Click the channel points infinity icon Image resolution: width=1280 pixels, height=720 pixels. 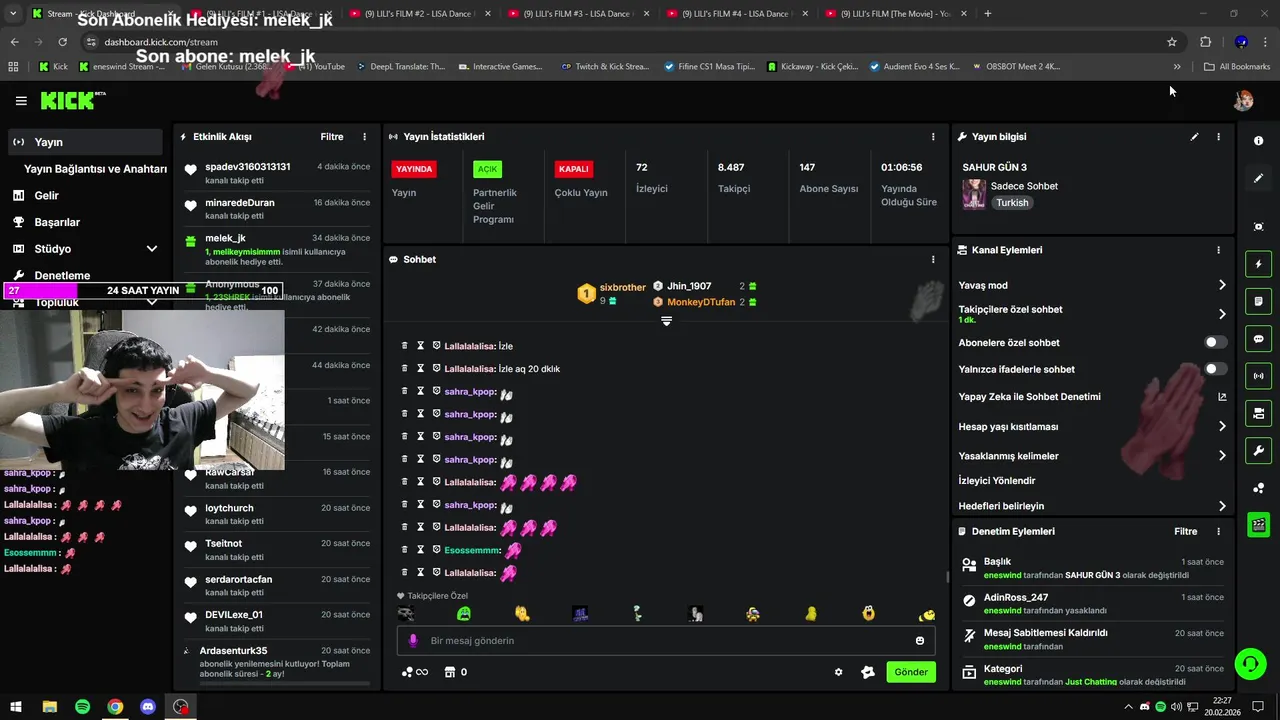tap(415, 672)
